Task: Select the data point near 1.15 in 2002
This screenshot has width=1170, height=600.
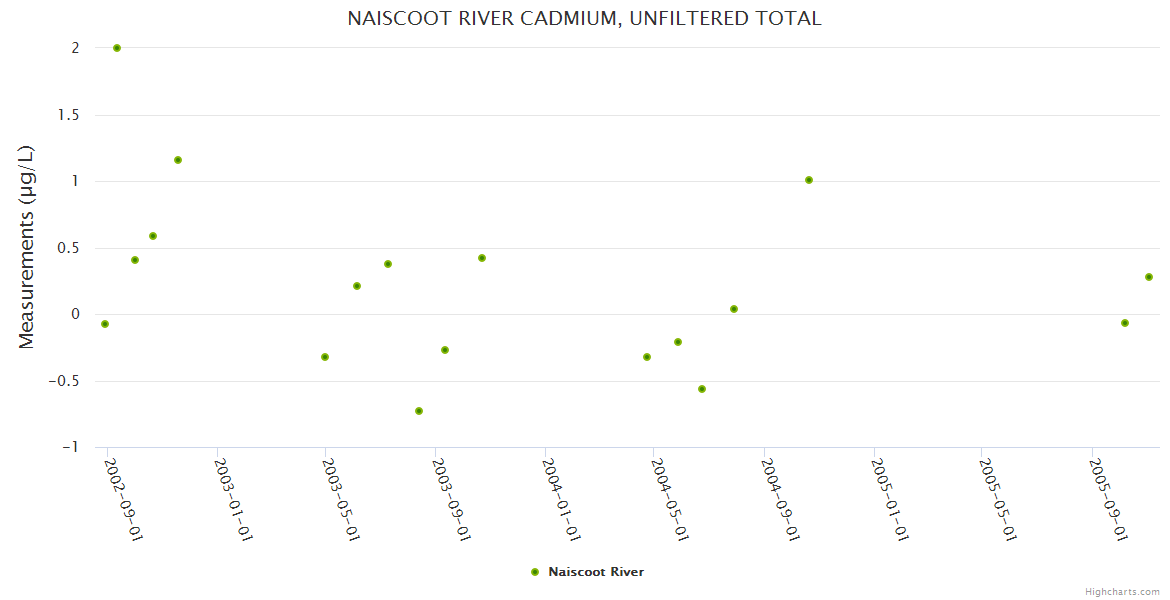Action: (x=178, y=160)
